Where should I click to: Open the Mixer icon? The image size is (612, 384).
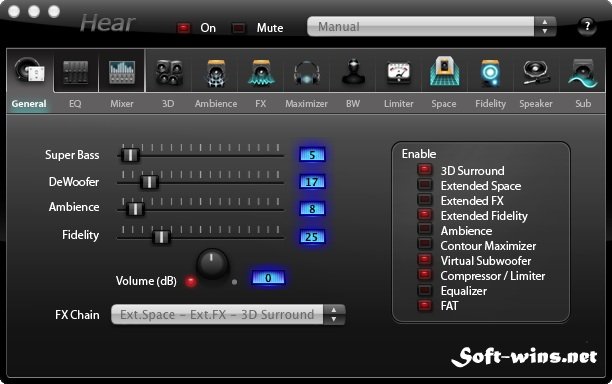122,73
